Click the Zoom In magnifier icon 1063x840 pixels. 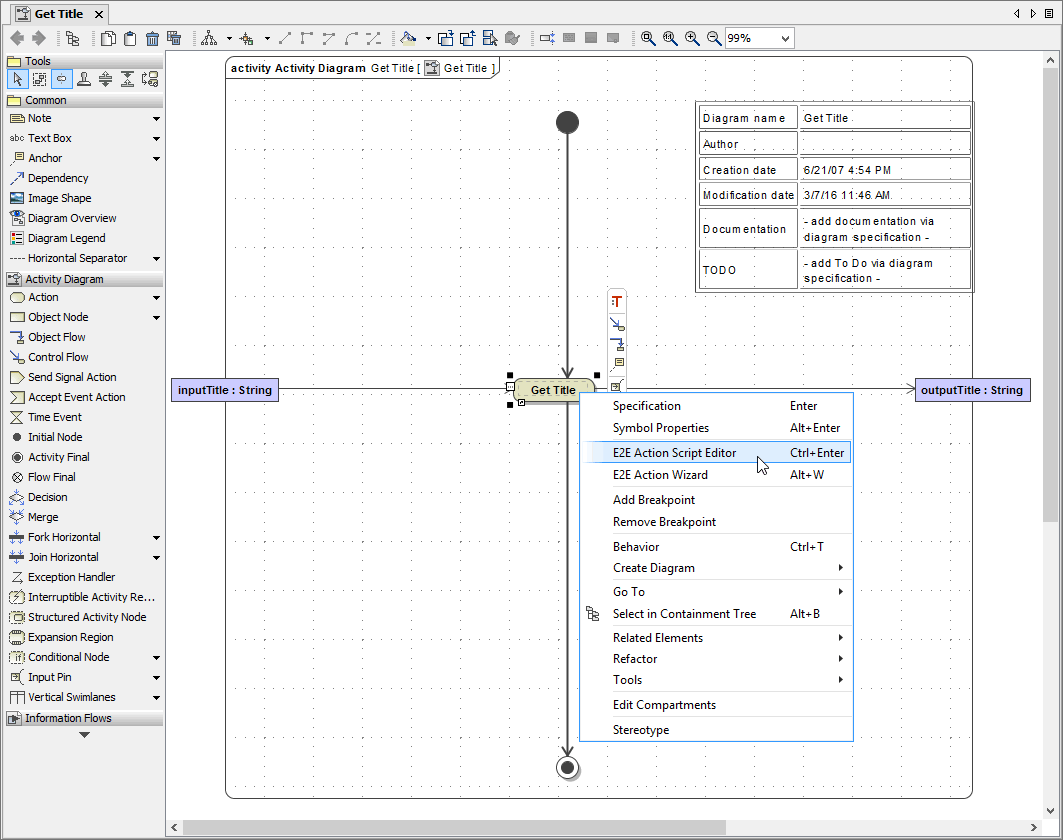[x=691, y=38]
